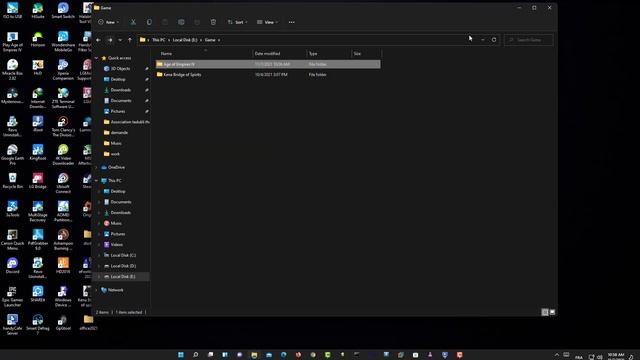This screenshot has width=640, height=360.
Task: Expand the Local Disk (E:) tree node
Action: click(x=99, y=277)
